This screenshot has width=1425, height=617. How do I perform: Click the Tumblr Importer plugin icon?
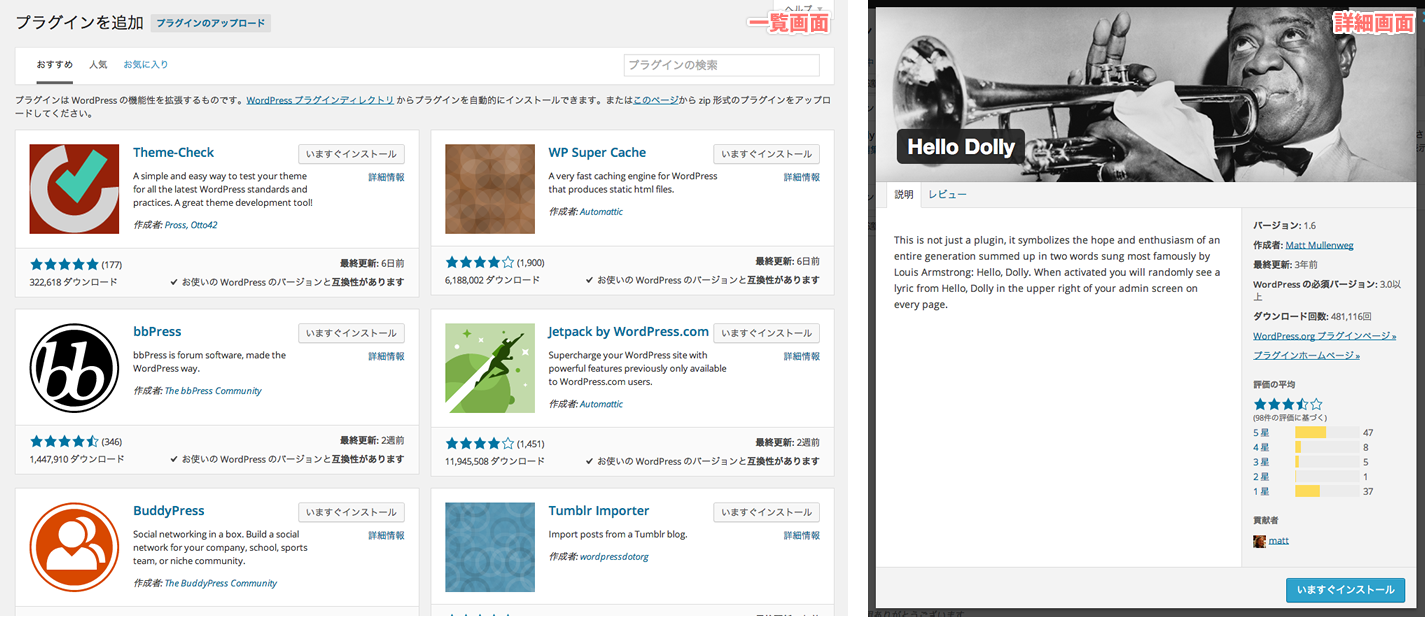[x=490, y=547]
